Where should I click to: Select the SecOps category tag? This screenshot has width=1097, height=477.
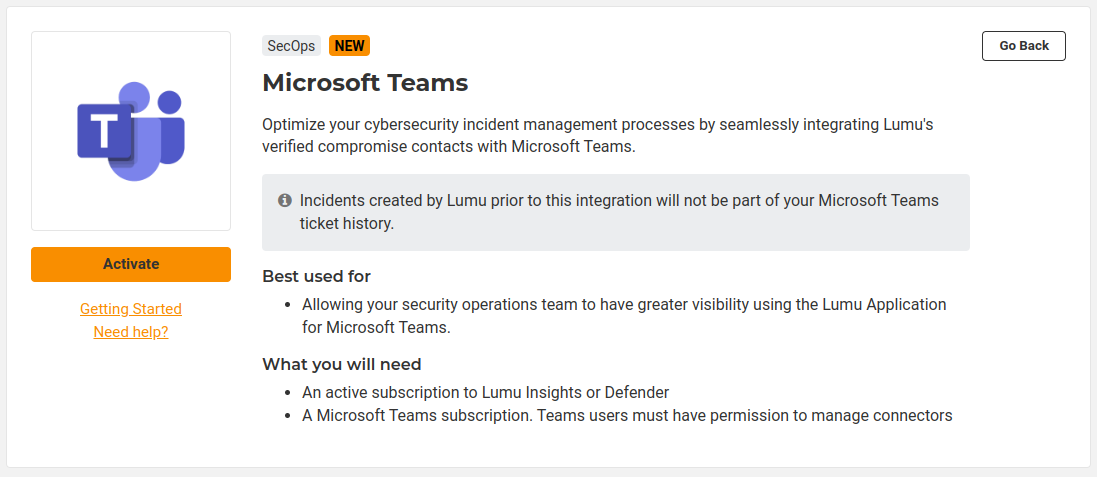[291, 46]
